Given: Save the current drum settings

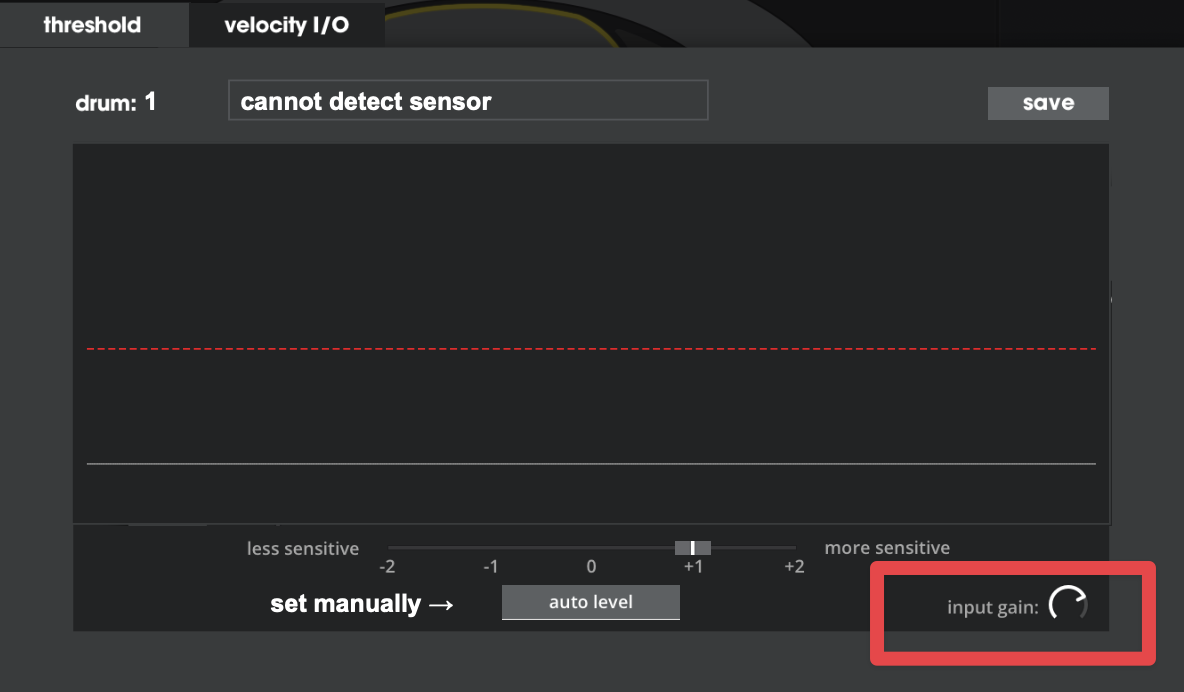Looking at the screenshot, I should pyautogui.click(x=1048, y=103).
